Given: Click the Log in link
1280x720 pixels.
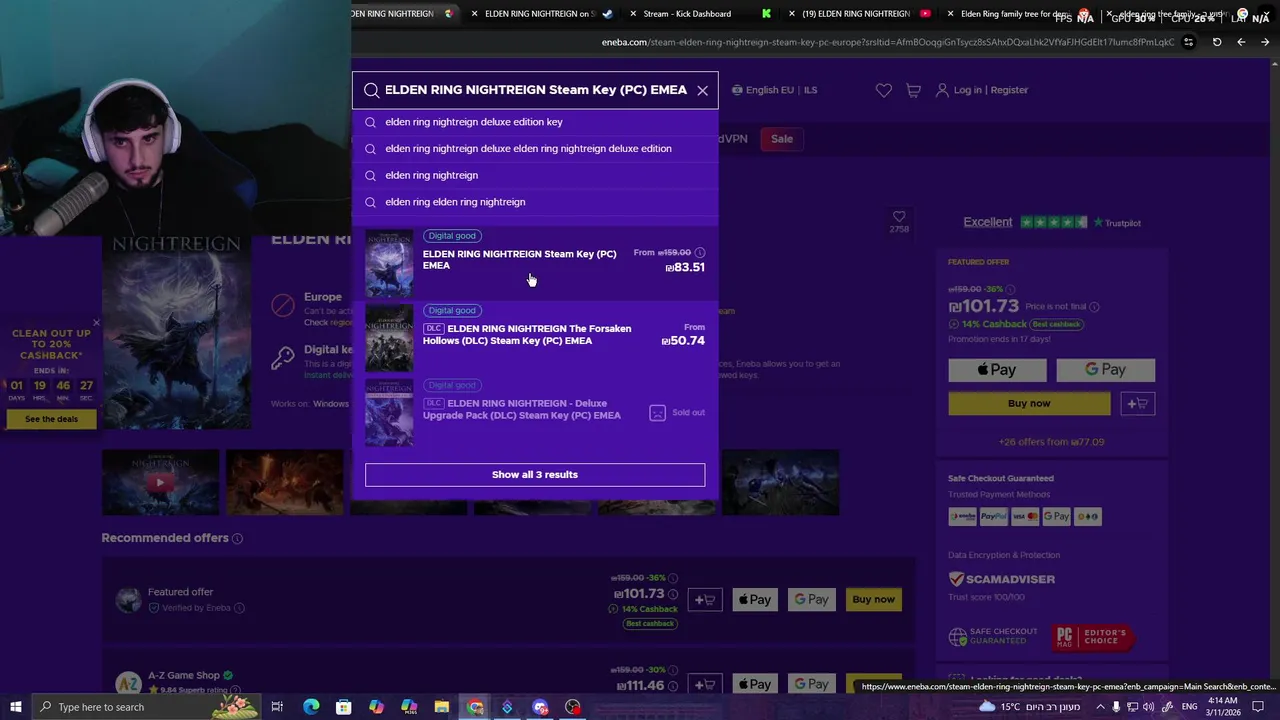Looking at the screenshot, I should [x=967, y=90].
